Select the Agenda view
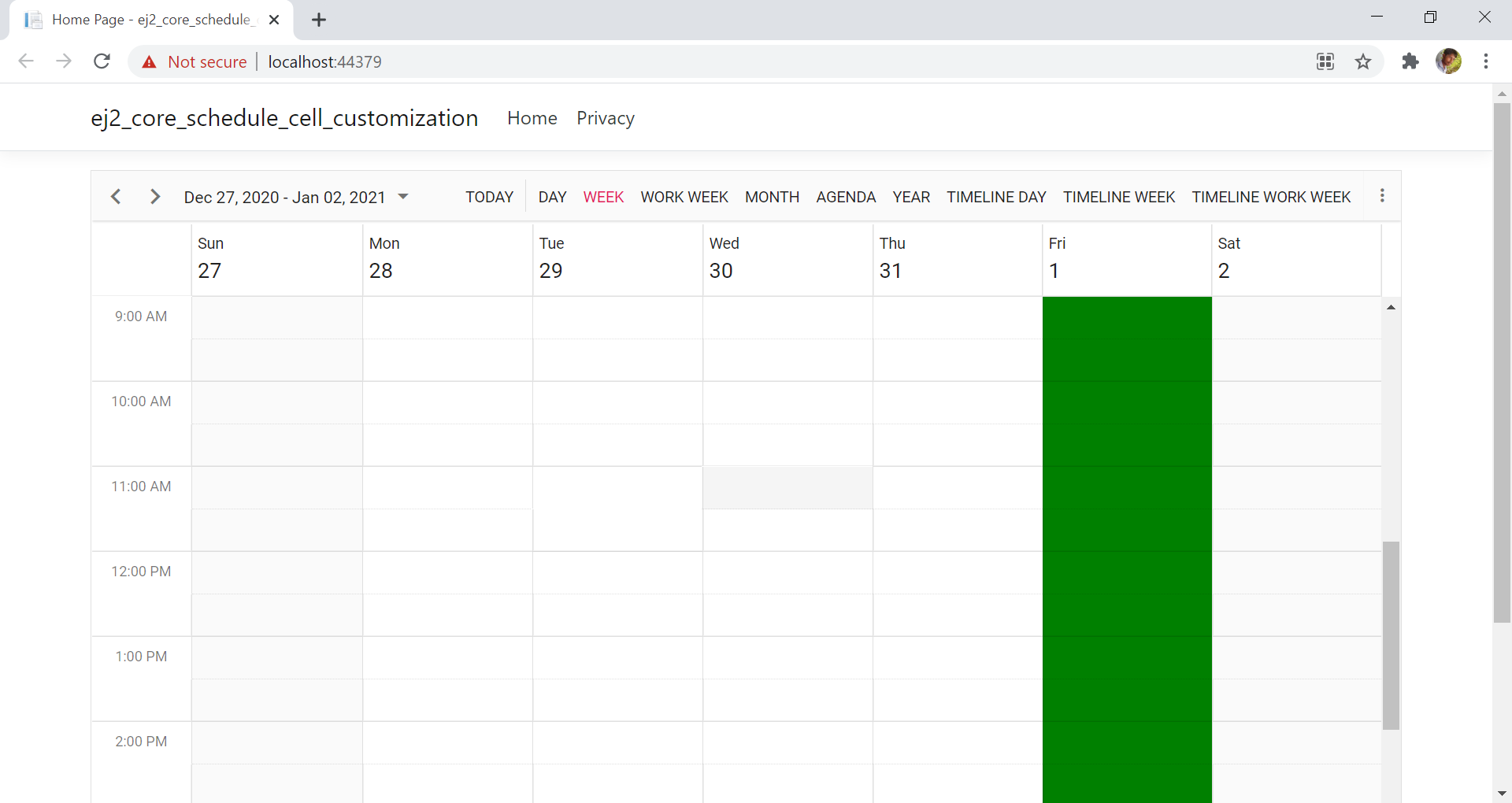 (846, 197)
